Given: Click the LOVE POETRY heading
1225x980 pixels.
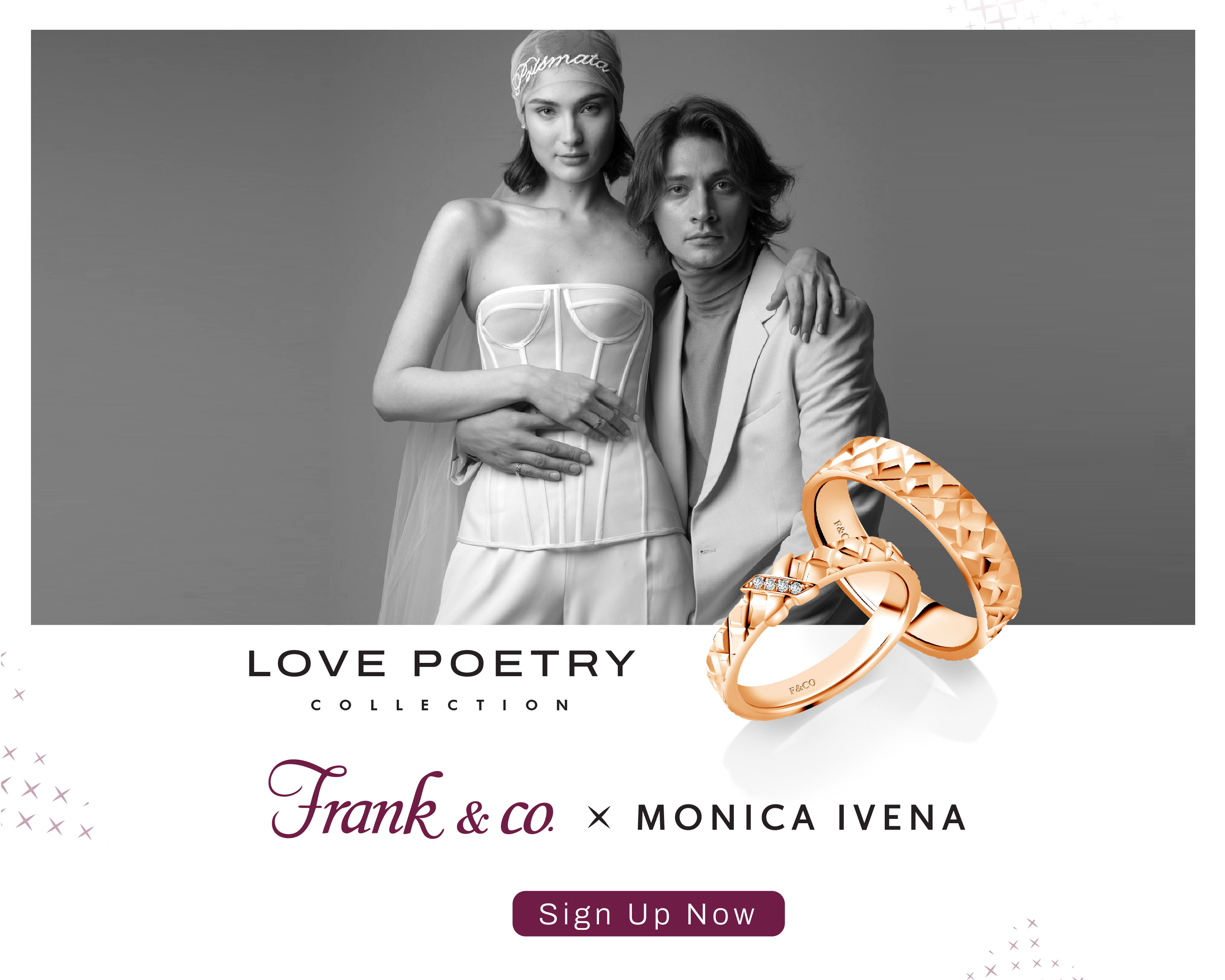Looking at the screenshot, I should [x=441, y=664].
